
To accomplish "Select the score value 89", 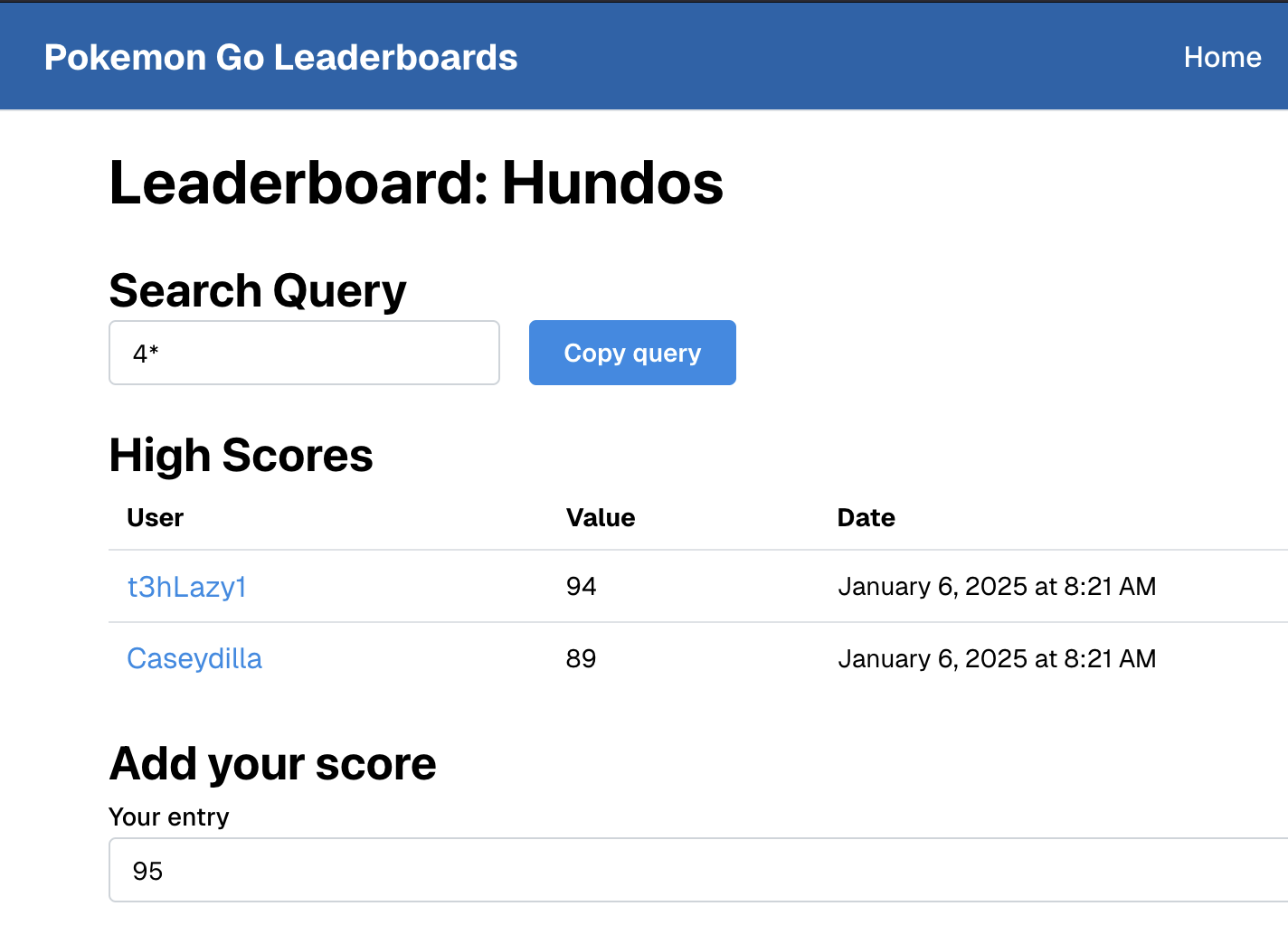I will (x=581, y=658).
